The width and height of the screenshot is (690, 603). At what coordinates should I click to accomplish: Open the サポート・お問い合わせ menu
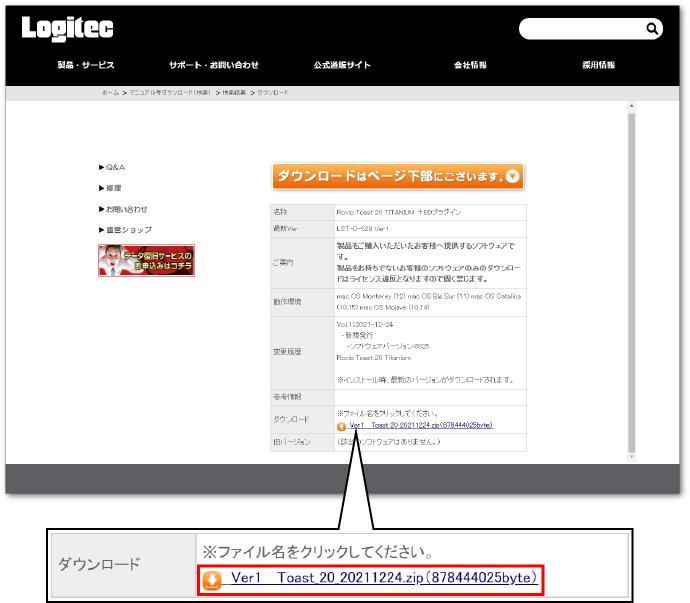point(214,65)
